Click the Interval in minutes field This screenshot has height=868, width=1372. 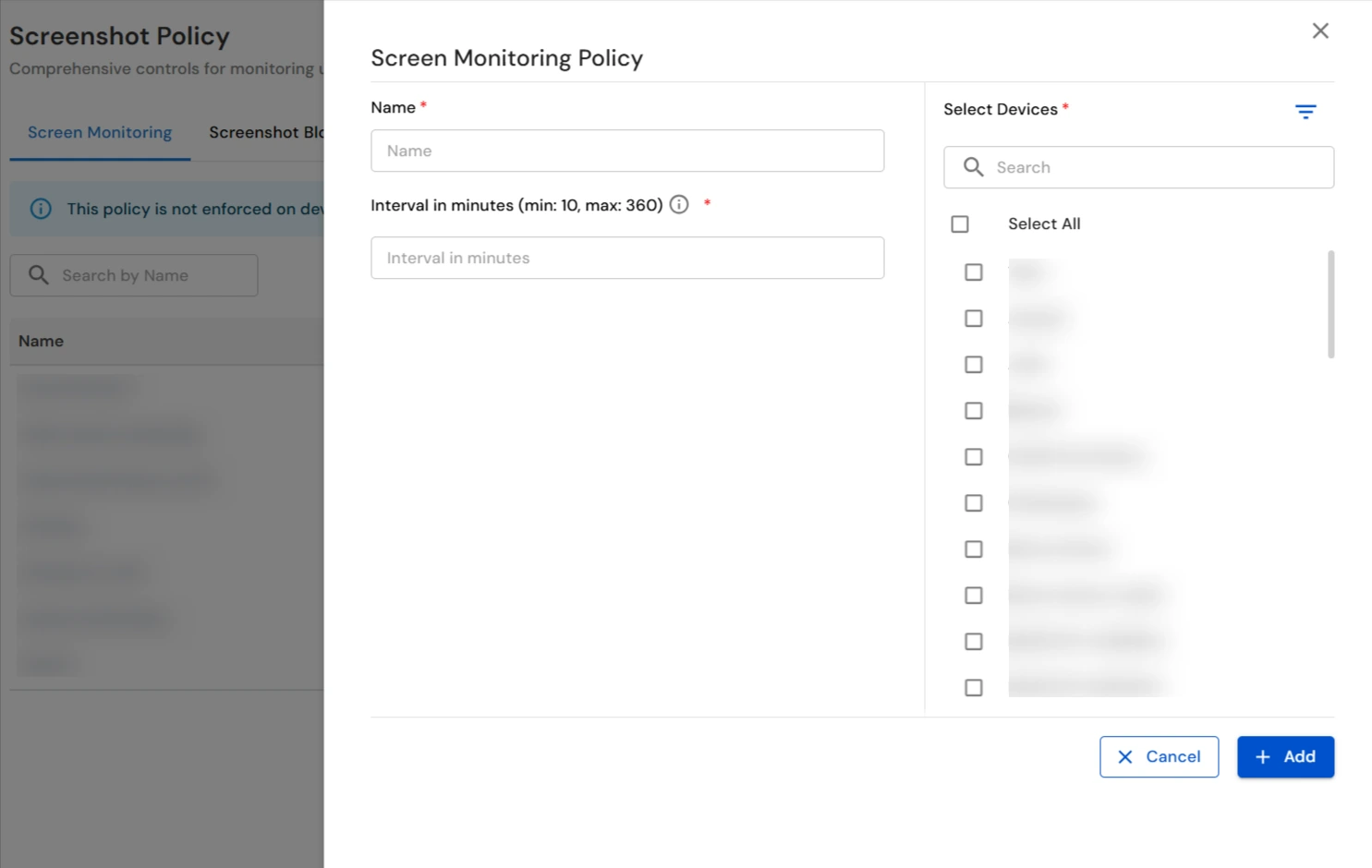pos(627,258)
